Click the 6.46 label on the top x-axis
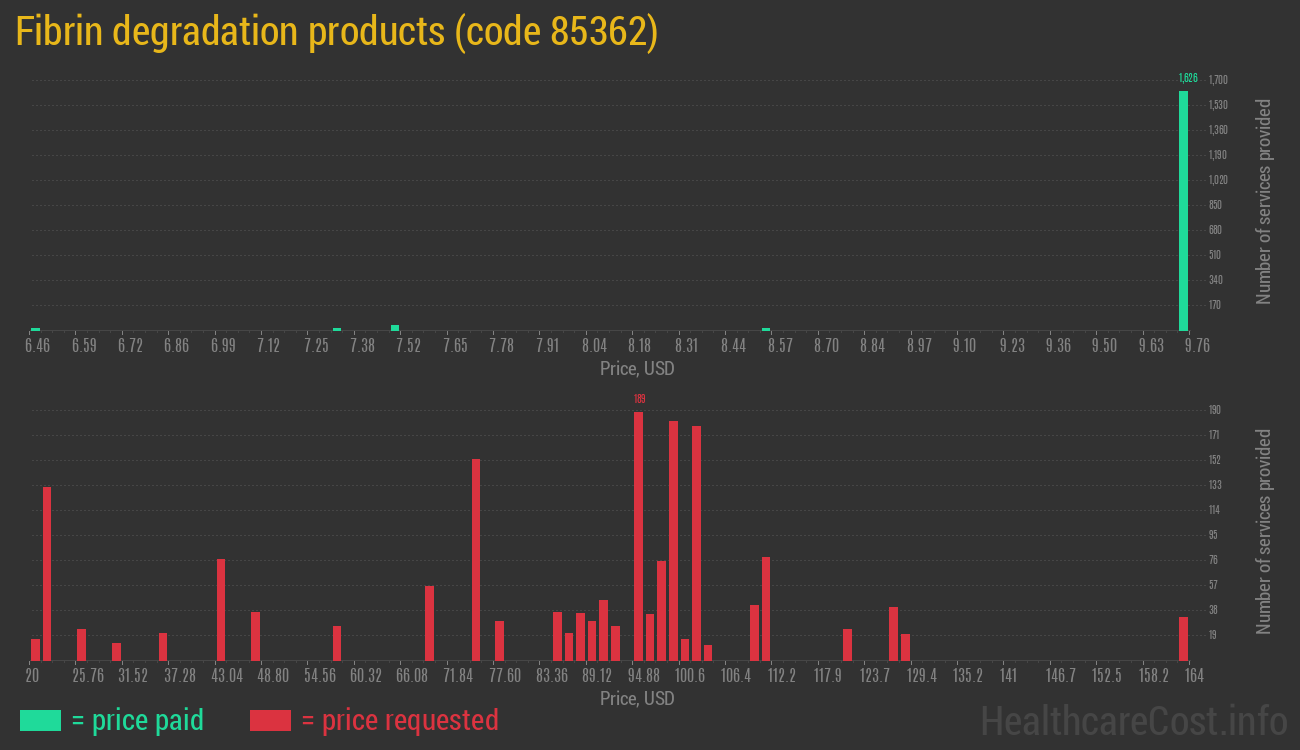This screenshot has width=1300, height=750. tap(37, 345)
